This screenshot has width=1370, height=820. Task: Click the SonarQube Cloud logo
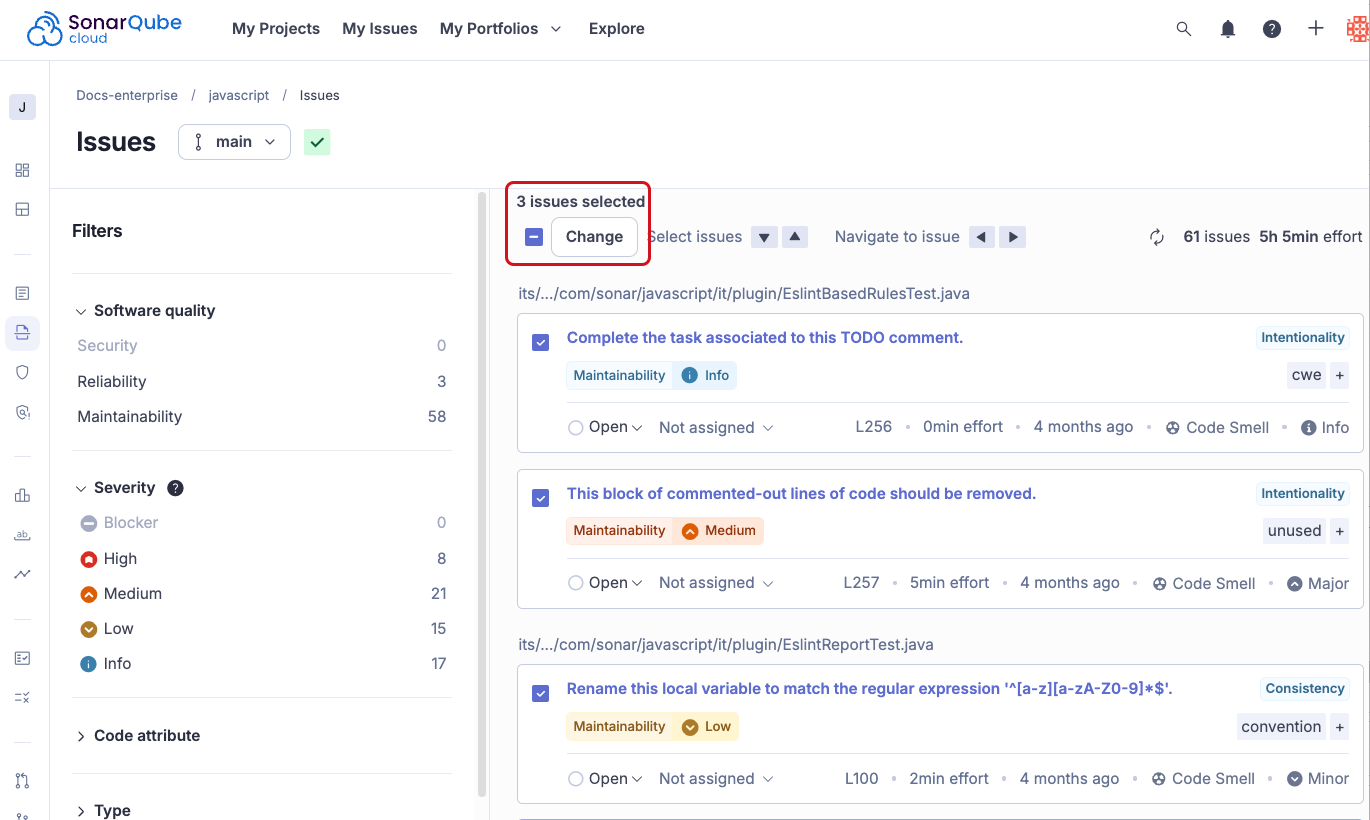(104, 29)
